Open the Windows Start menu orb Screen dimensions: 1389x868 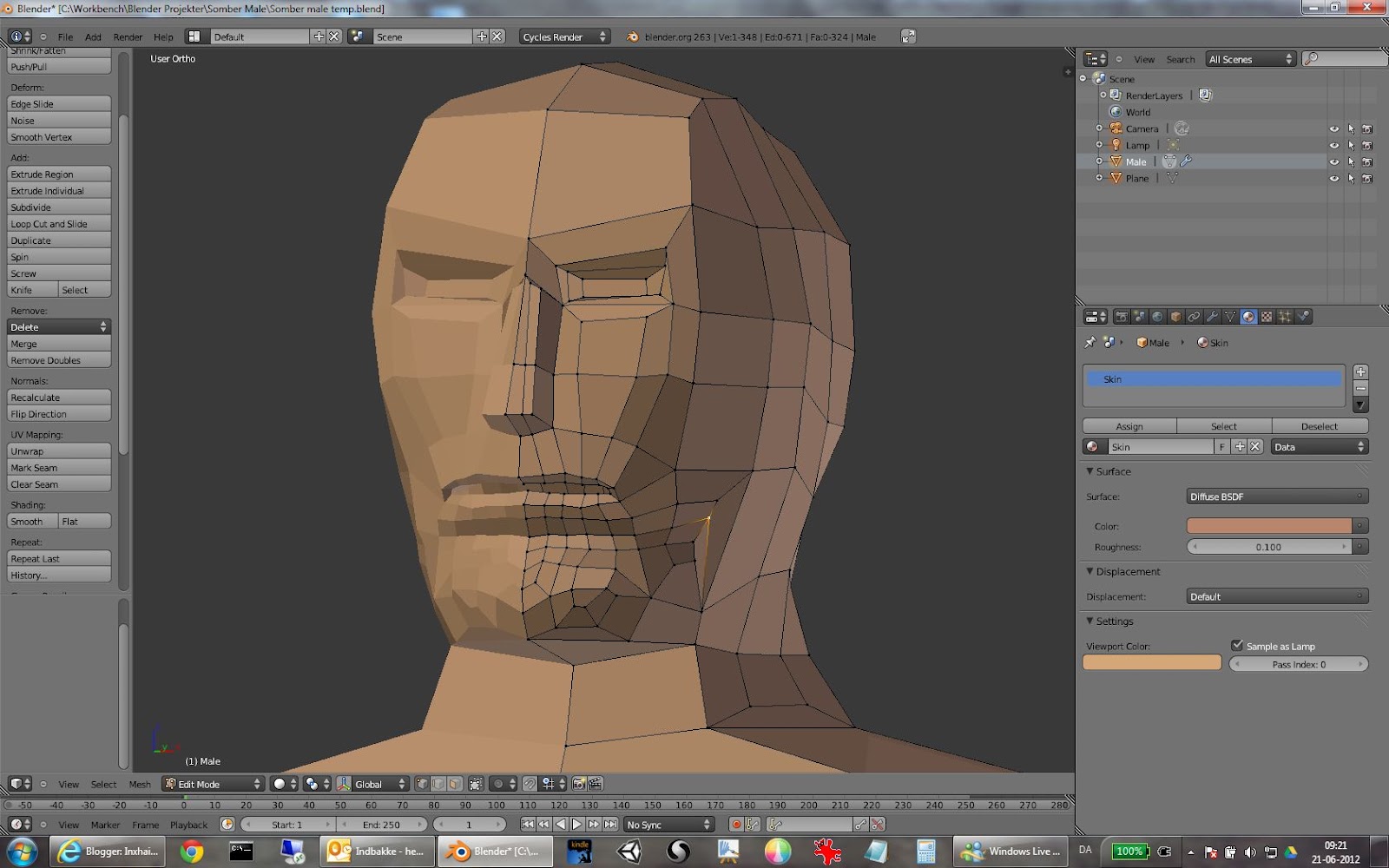(21, 852)
